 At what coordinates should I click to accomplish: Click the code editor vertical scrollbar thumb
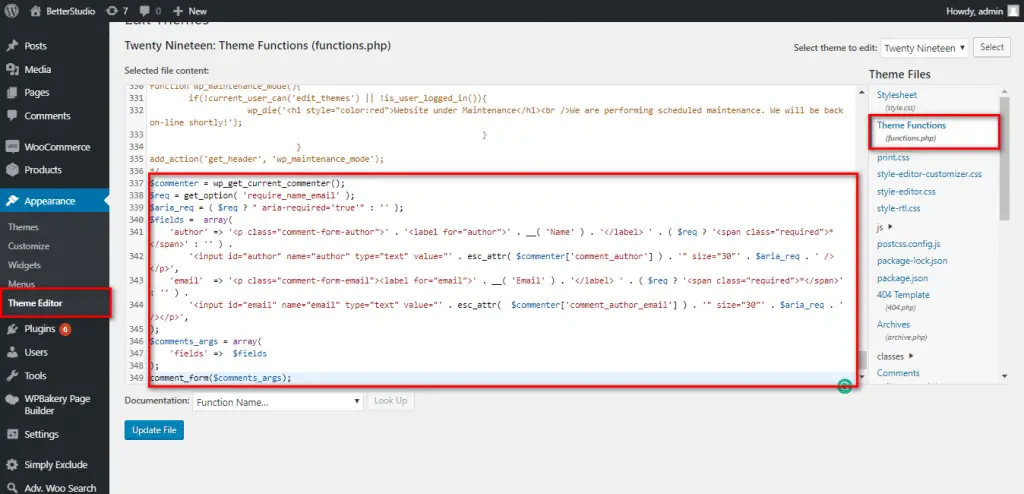pyautogui.click(x=862, y=360)
